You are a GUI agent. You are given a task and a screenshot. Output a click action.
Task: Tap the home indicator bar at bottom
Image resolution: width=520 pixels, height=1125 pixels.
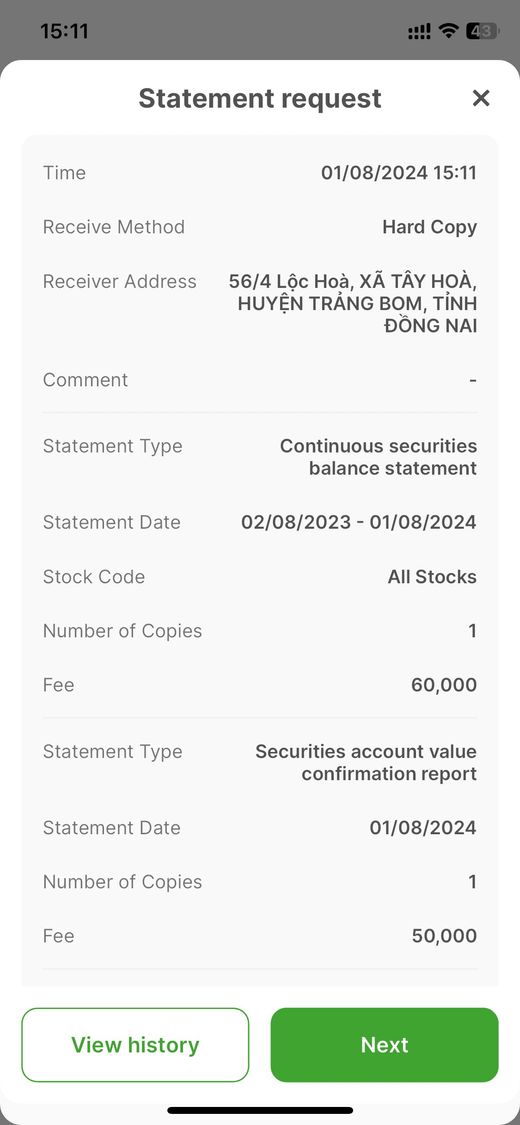point(260,1110)
